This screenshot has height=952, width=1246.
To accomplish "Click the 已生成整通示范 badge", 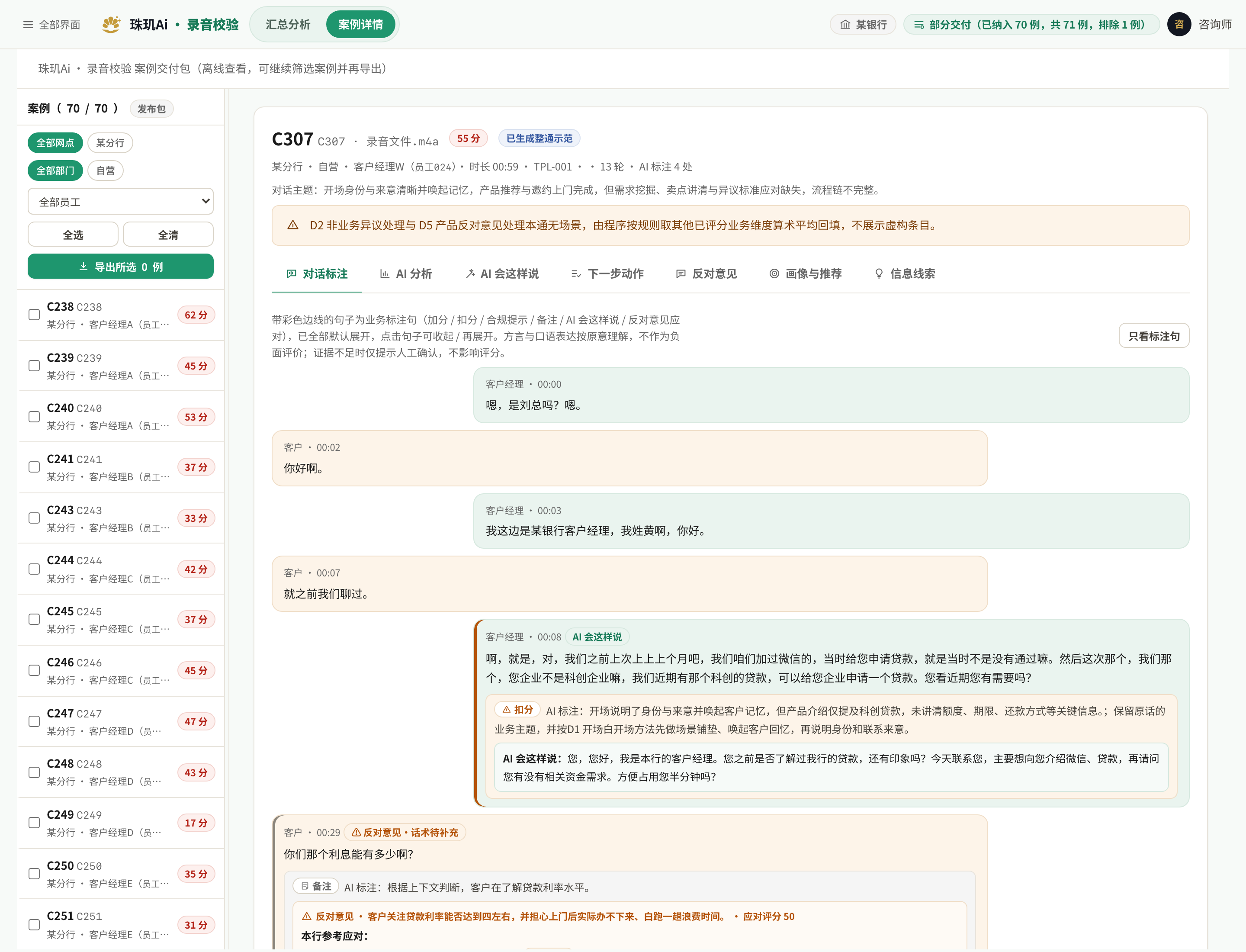I will pyautogui.click(x=539, y=138).
